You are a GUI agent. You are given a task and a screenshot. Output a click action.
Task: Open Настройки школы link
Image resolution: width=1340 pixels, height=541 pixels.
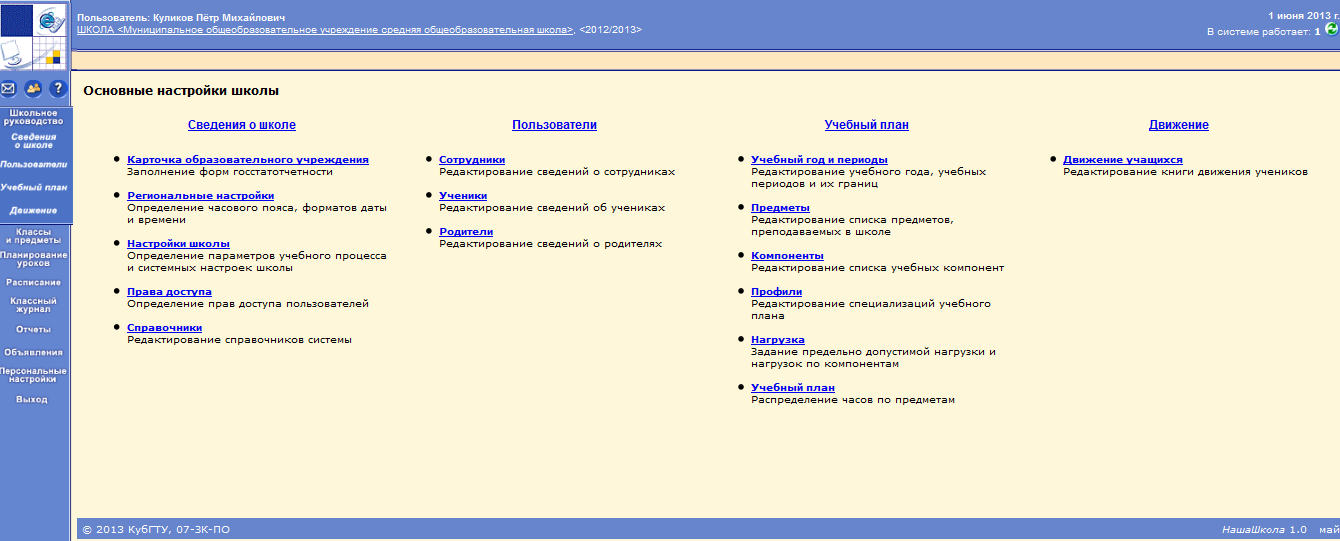pos(178,243)
